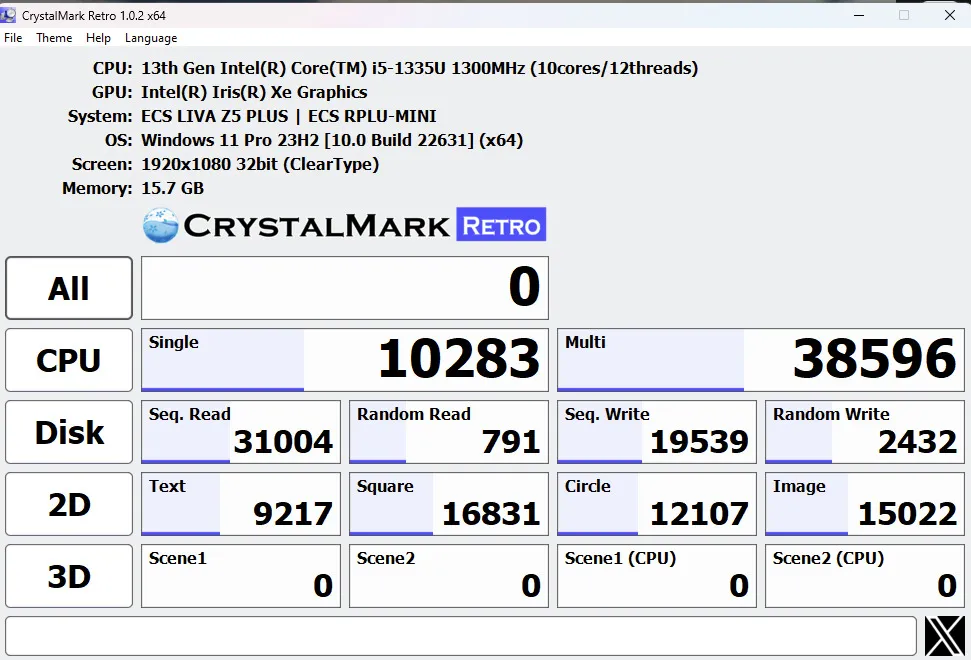This screenshot has width=971, height=660.
Task: Click the Random Read score 791
Action: [x=449, y=432]
